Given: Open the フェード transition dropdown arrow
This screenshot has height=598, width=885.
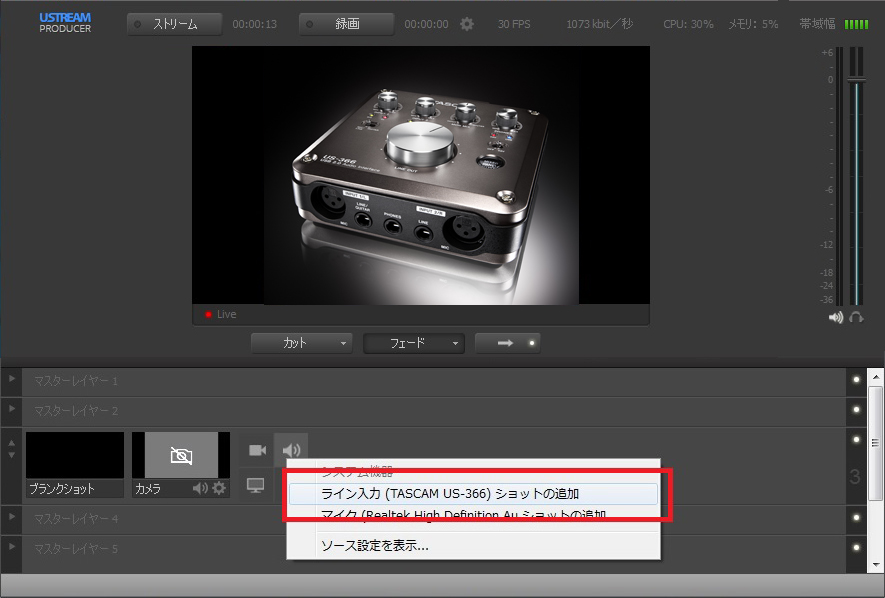Looking at the screenshot, I should pyautogui.click(x=455, y=343).
